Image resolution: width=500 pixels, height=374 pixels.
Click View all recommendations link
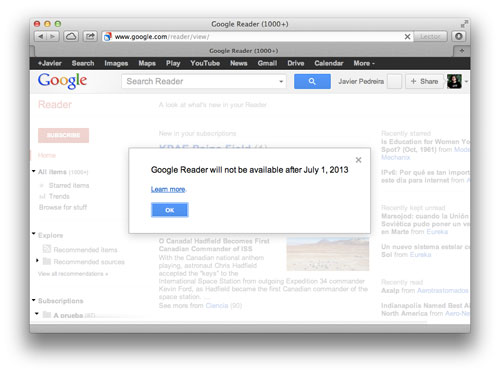click(73, 274)
